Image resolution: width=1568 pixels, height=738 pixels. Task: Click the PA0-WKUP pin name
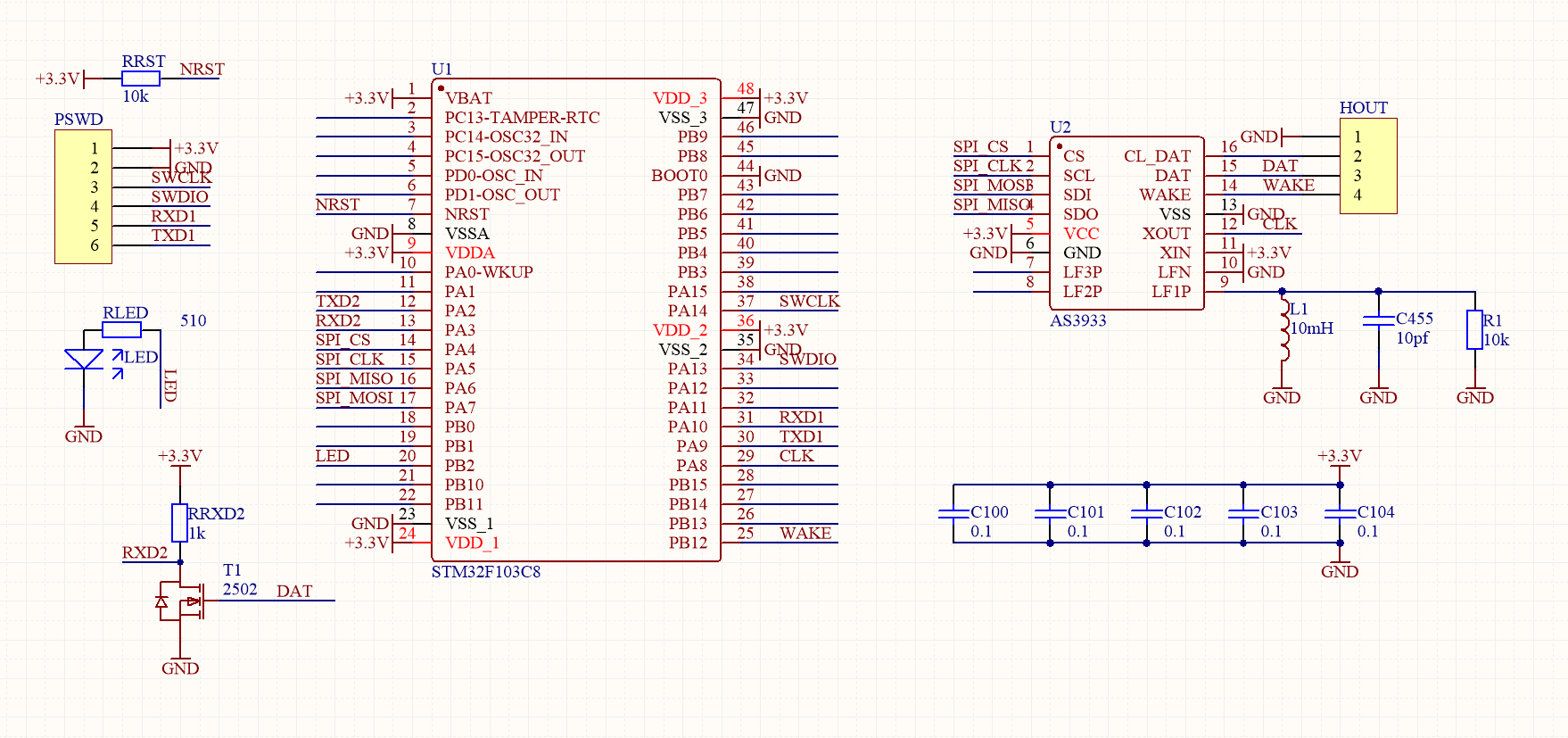tap(489, 272)
